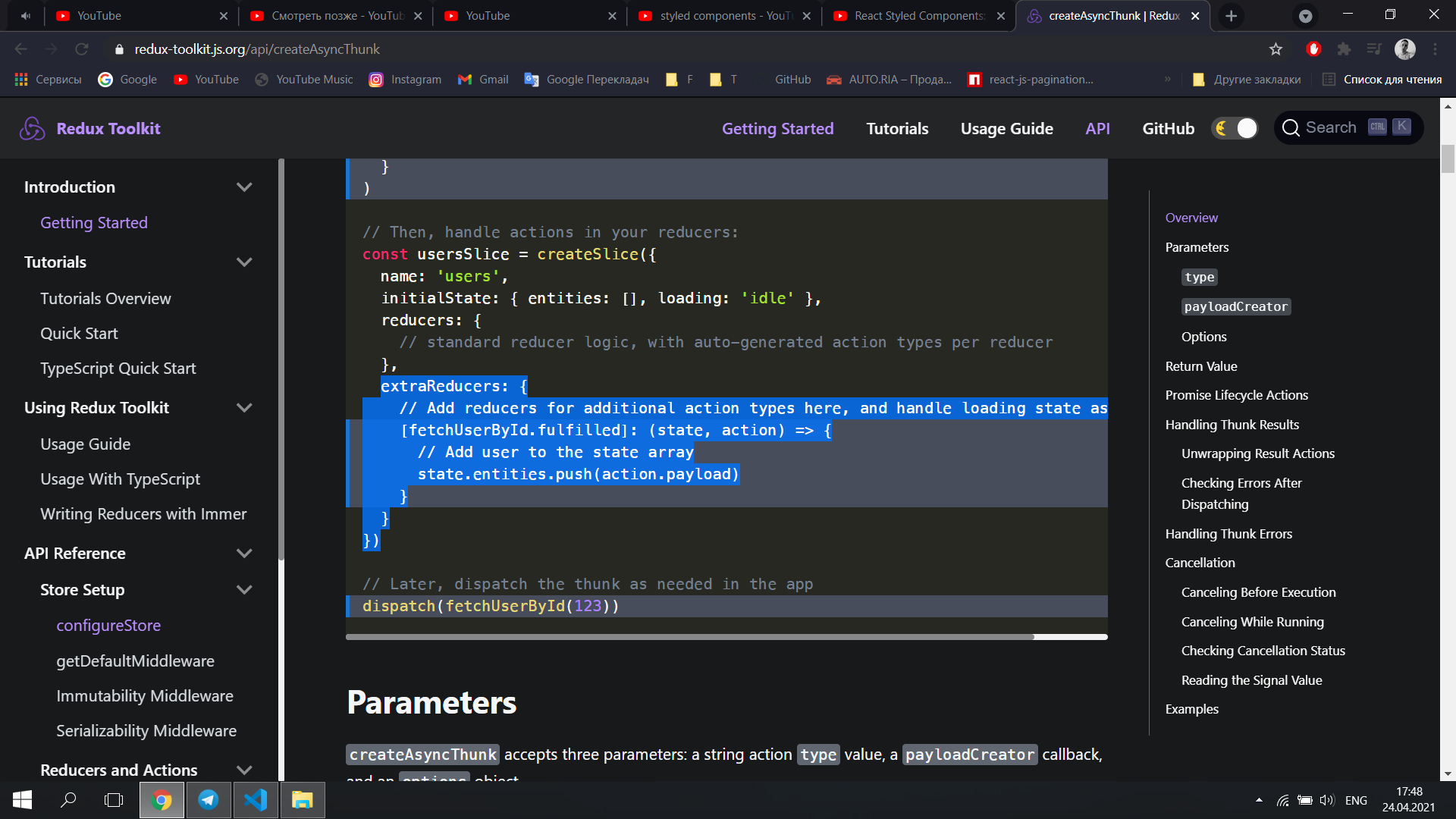Screen dimensions: 1456x819
Task: Bookmark this page with the star icon
Action: pyautogui.click(x=1276, y=49)
